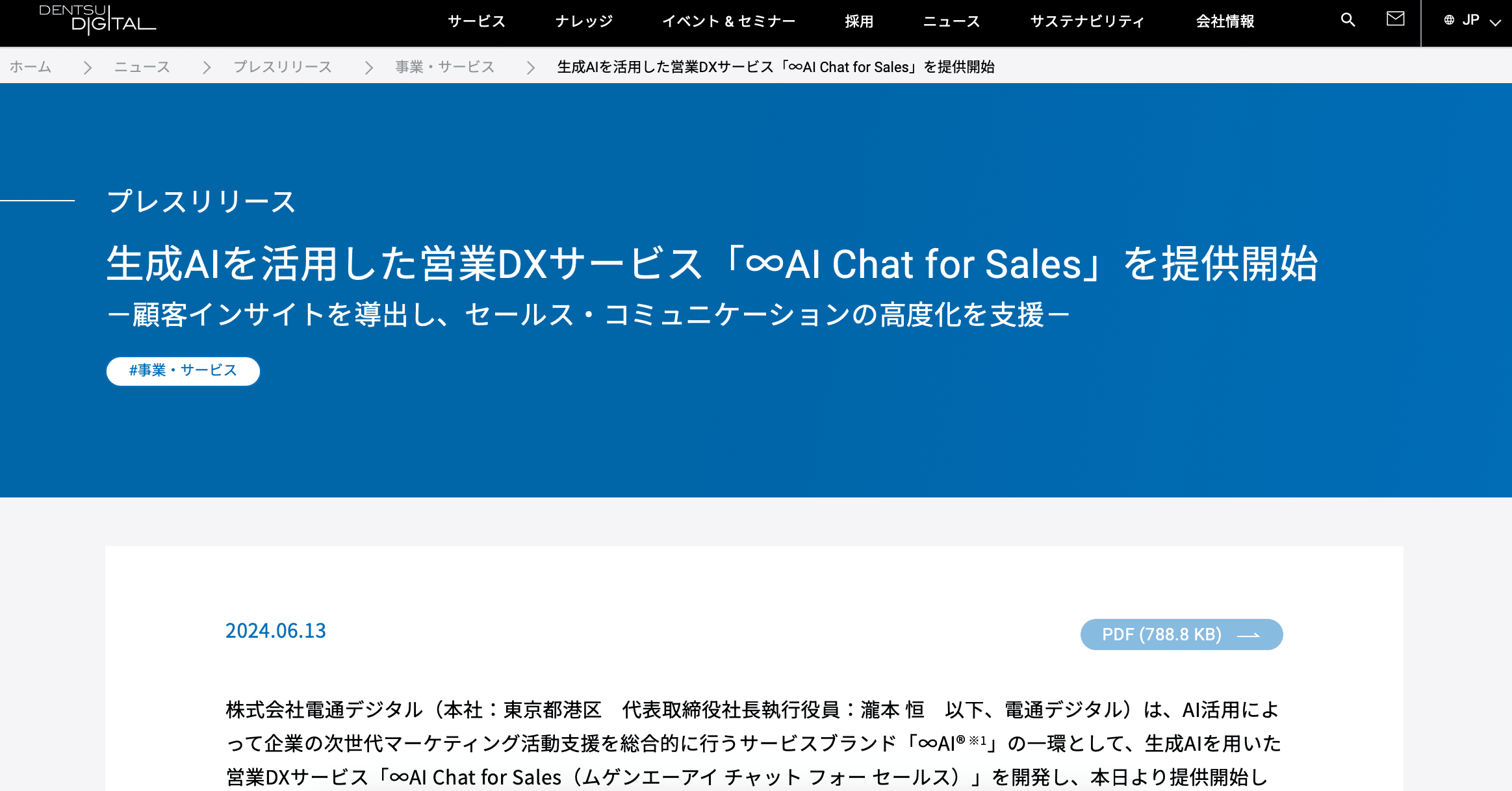Click the date text 2024.06.13
The height and width of the screenshot is (791, 1512).
(x=275, y=631)
